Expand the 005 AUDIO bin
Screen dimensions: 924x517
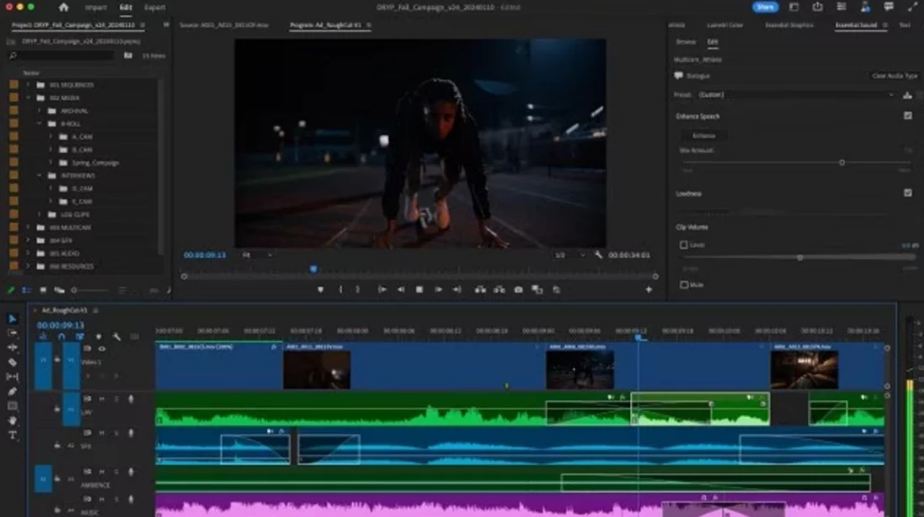point(28,253)
